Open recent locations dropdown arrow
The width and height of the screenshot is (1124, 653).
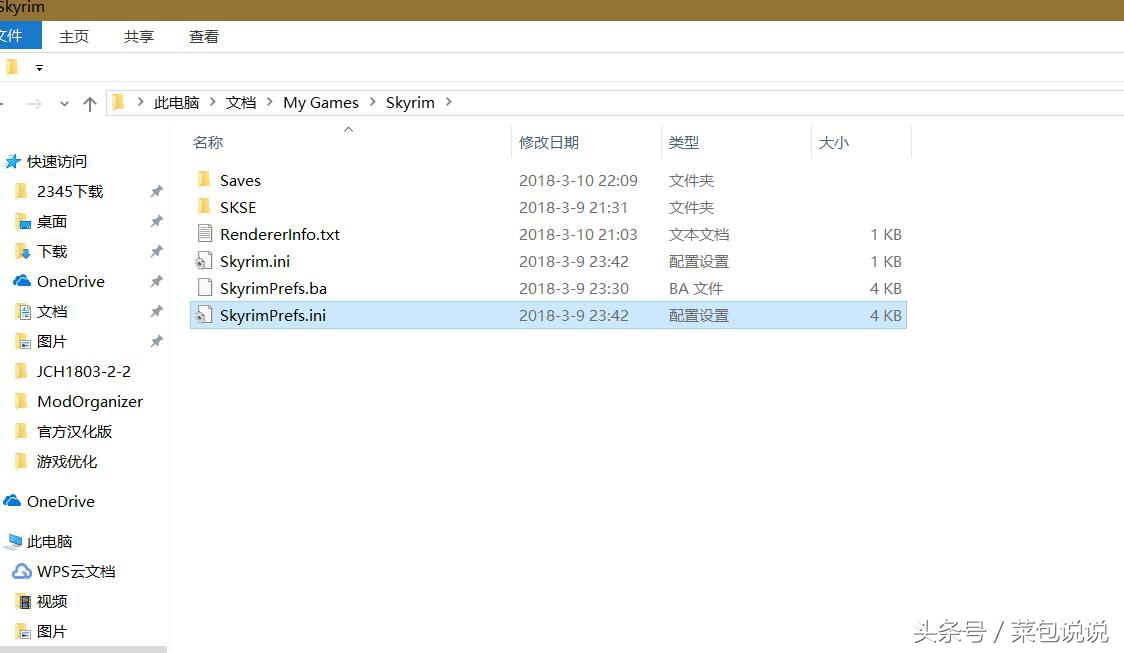coord(65,104)
